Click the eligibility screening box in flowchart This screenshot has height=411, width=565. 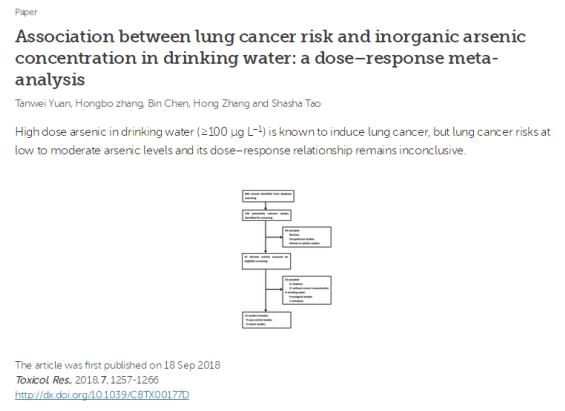tap(266, 261)
